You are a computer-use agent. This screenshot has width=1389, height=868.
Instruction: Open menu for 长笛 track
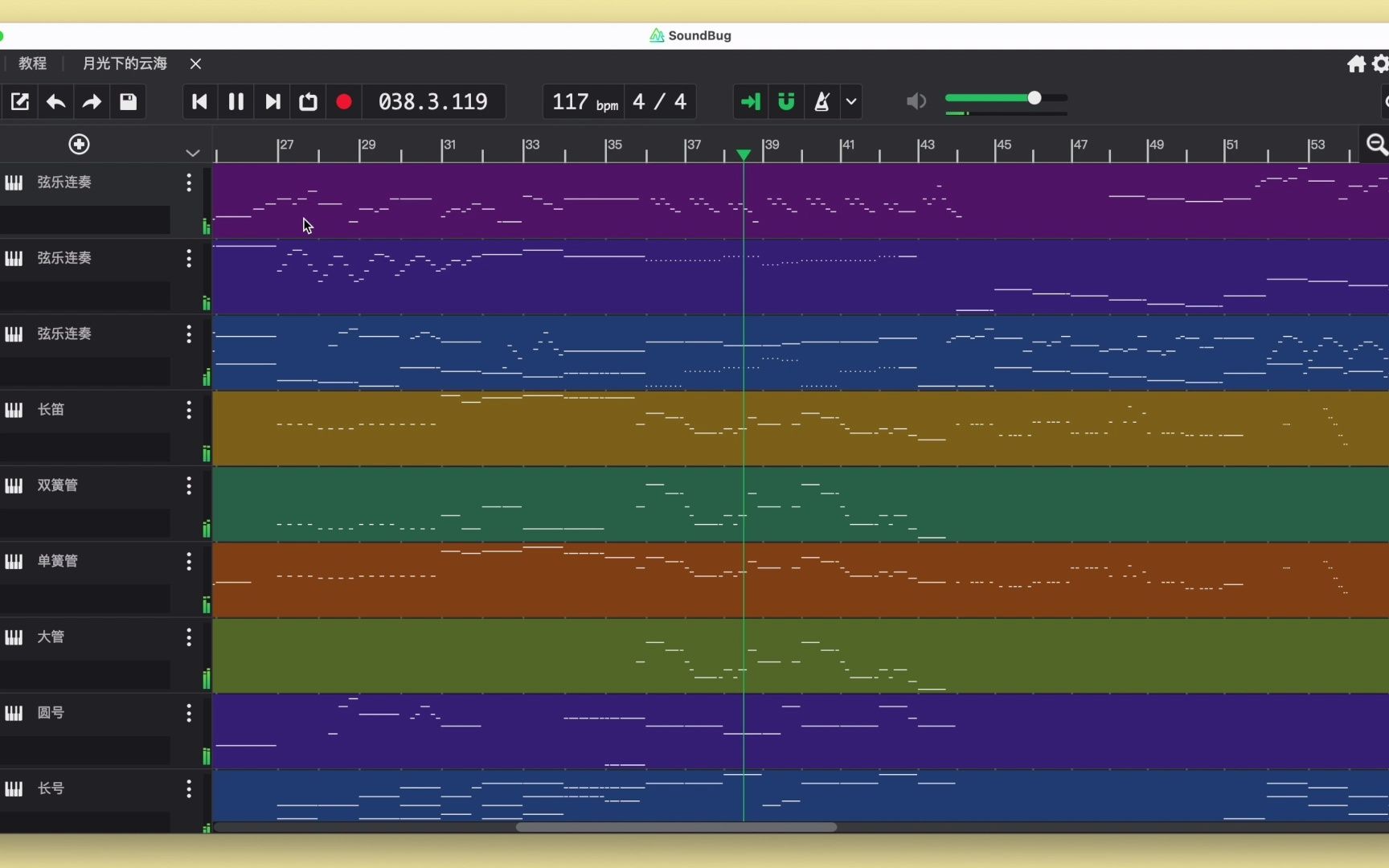pos(189,410)
